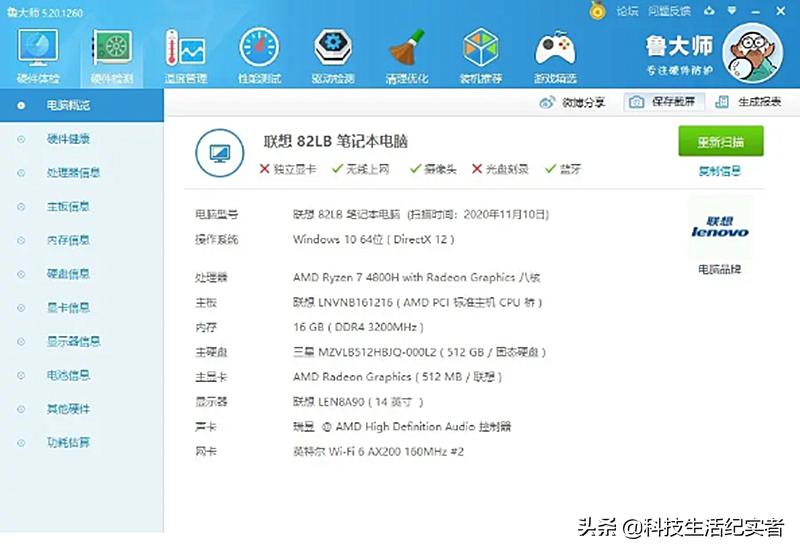
Task: Click the MZVLB512HBJQ disk value
Action: pos(419,352)
